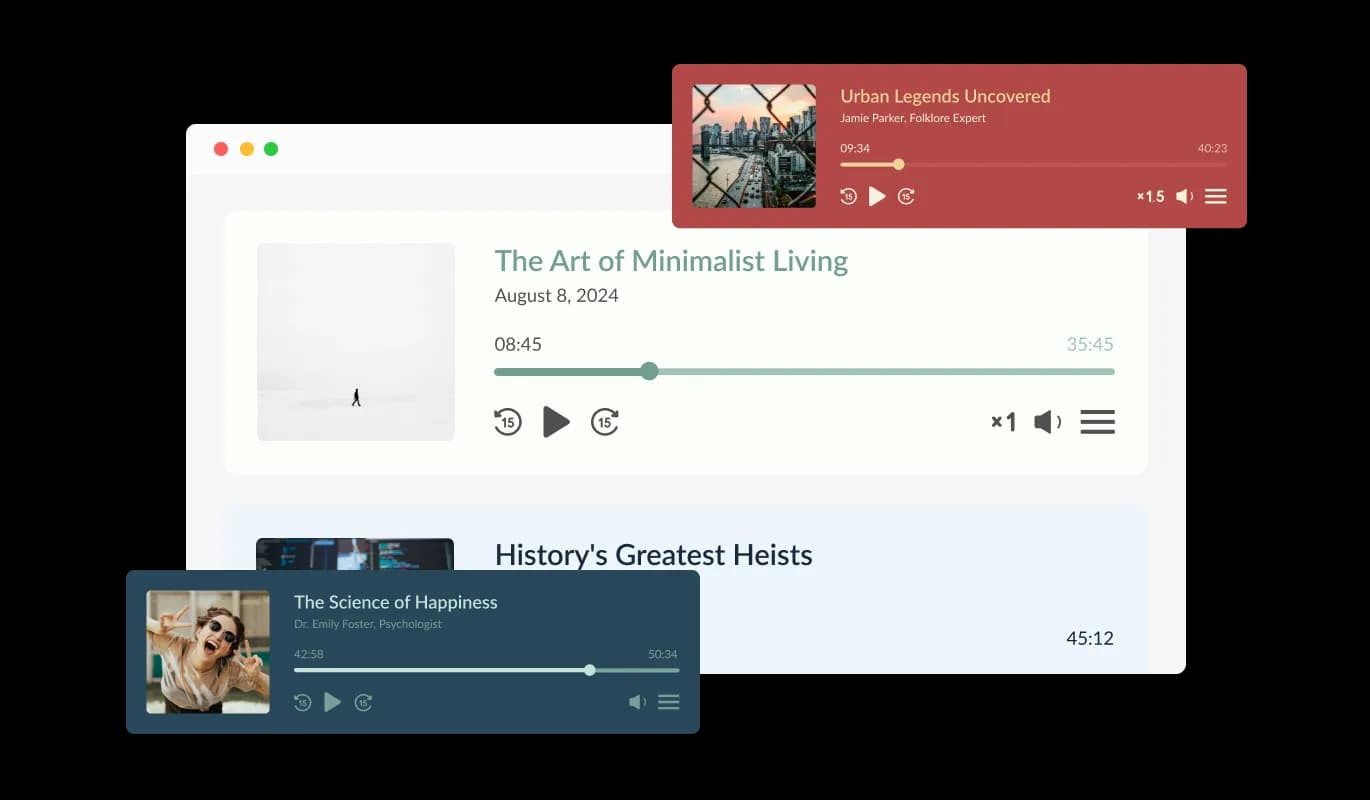Skip forward 15 seconds in Minimalist Living player
The height and width of the screenshot is (800, 1370).
point(605,422)
